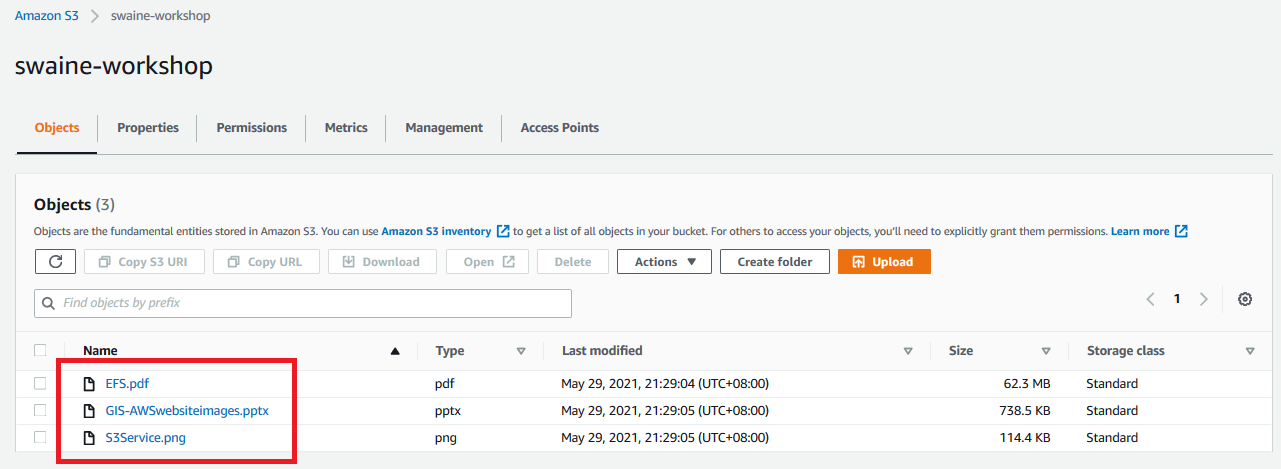Select the EFS.pdf row checkbox
The image size is (1281, 469).
point(40,383)
